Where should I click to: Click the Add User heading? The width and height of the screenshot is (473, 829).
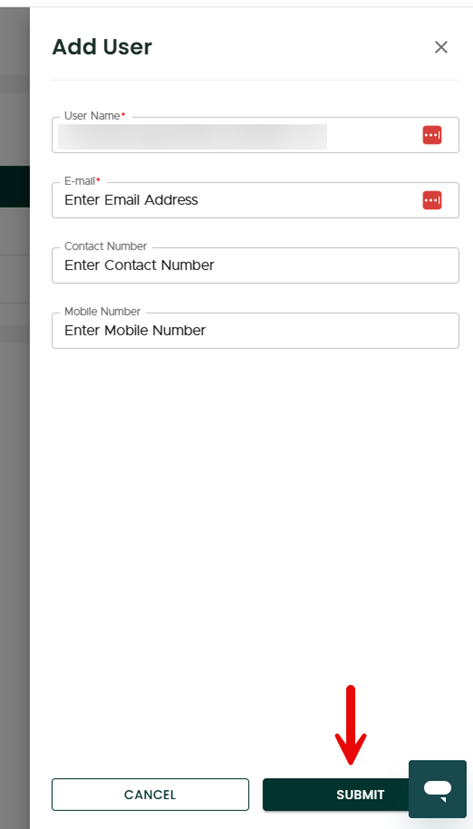(x=102, y=47)
